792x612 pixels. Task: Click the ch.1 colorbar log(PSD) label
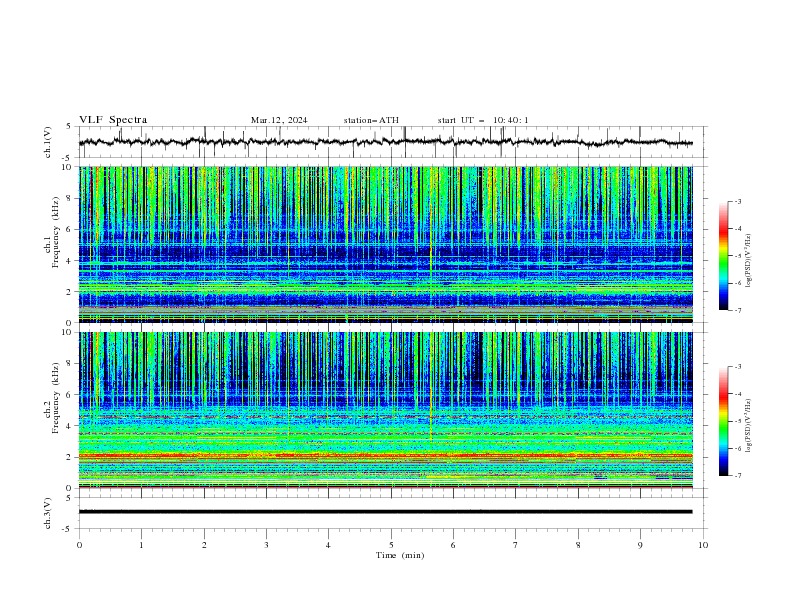(x=749, y=261)
